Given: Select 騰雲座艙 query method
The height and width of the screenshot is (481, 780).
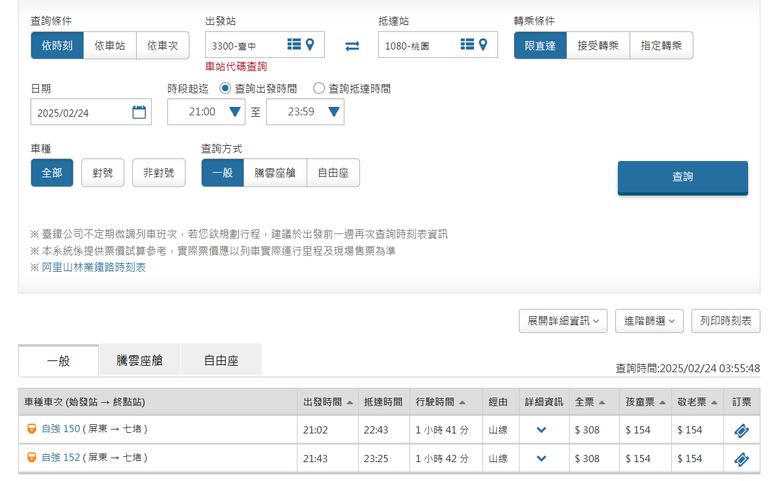Looking at the screenshot, I should (x=275, y=173).
